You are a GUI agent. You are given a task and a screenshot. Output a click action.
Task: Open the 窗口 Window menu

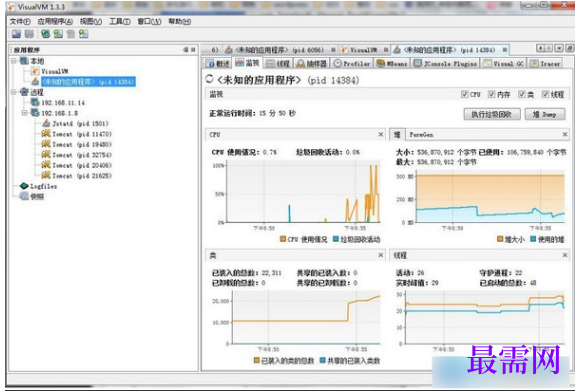(x=150, y=21)
